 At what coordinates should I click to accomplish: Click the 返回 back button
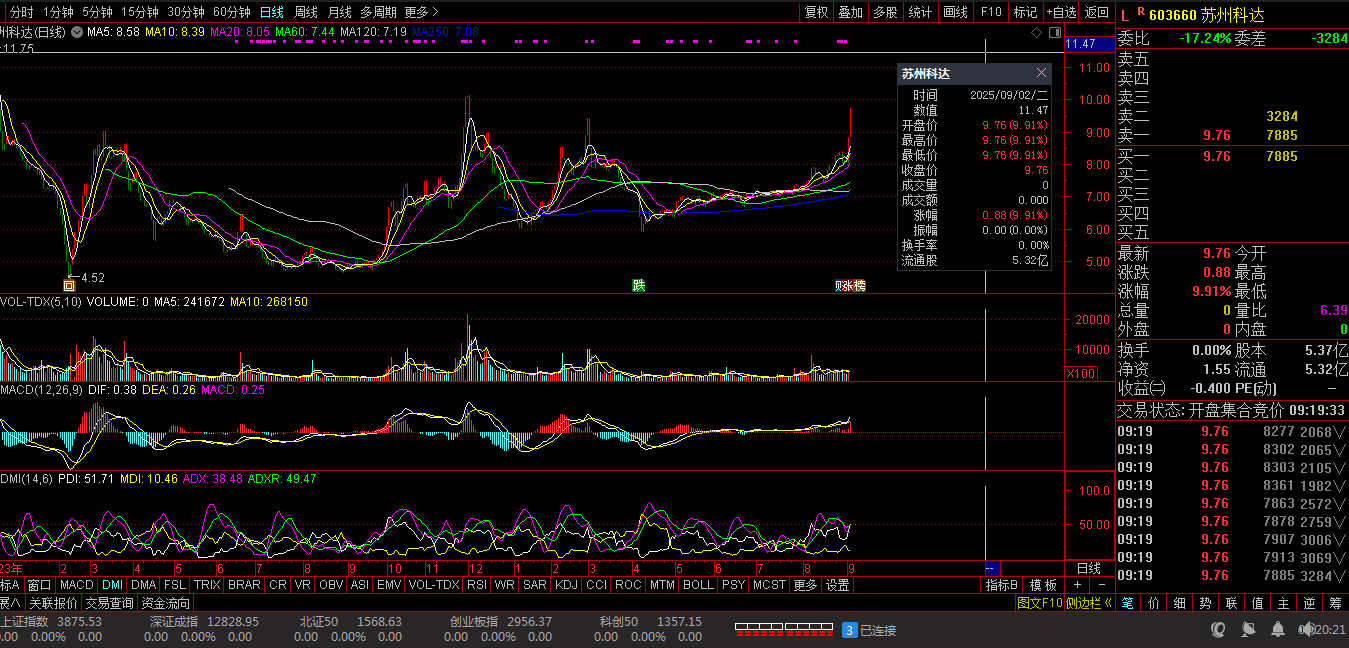coord(1097,12)
